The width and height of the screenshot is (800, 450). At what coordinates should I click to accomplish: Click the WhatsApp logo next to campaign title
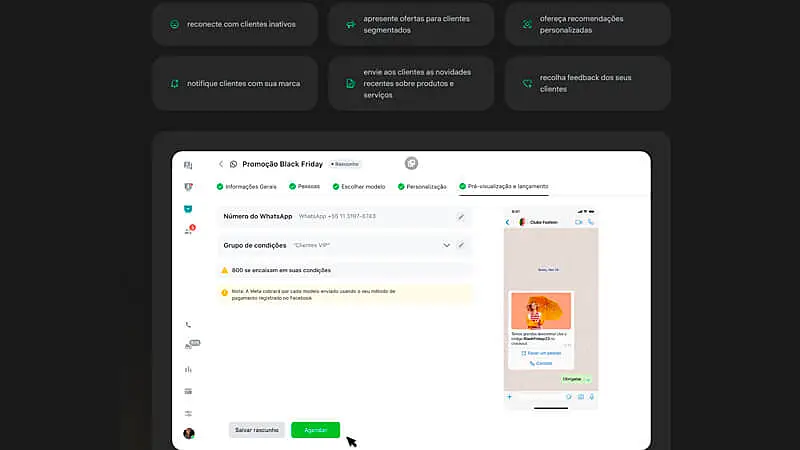click(233, 164)
